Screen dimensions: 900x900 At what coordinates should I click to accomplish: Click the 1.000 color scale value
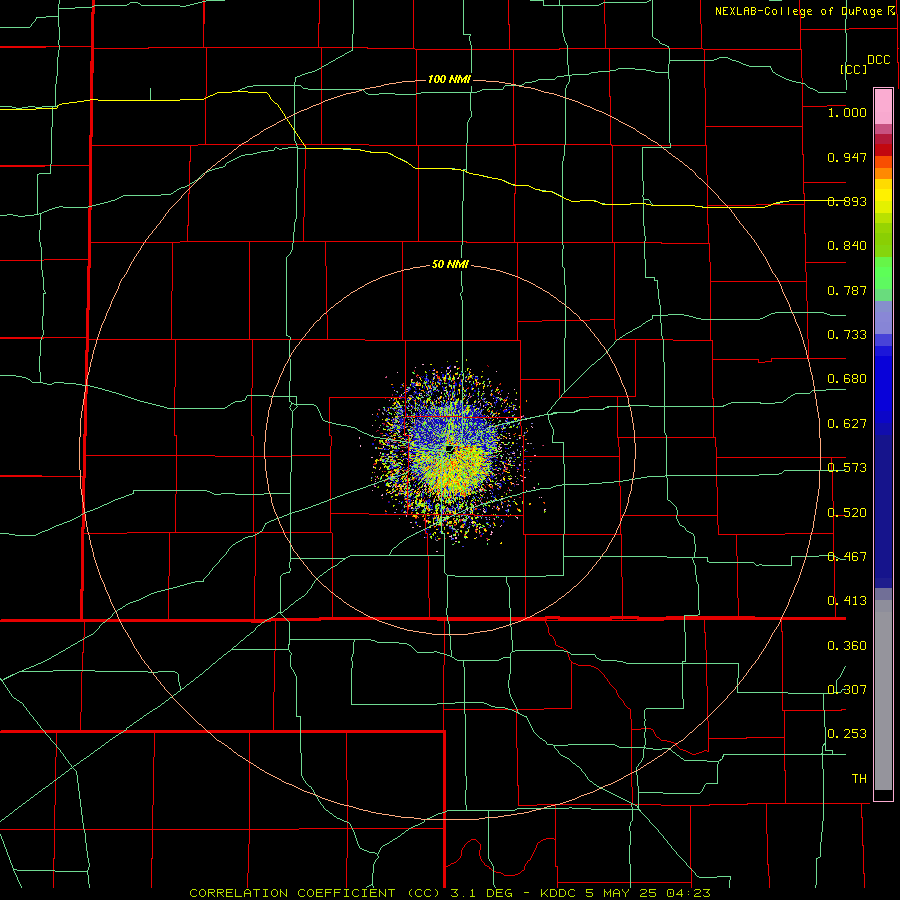847,112
